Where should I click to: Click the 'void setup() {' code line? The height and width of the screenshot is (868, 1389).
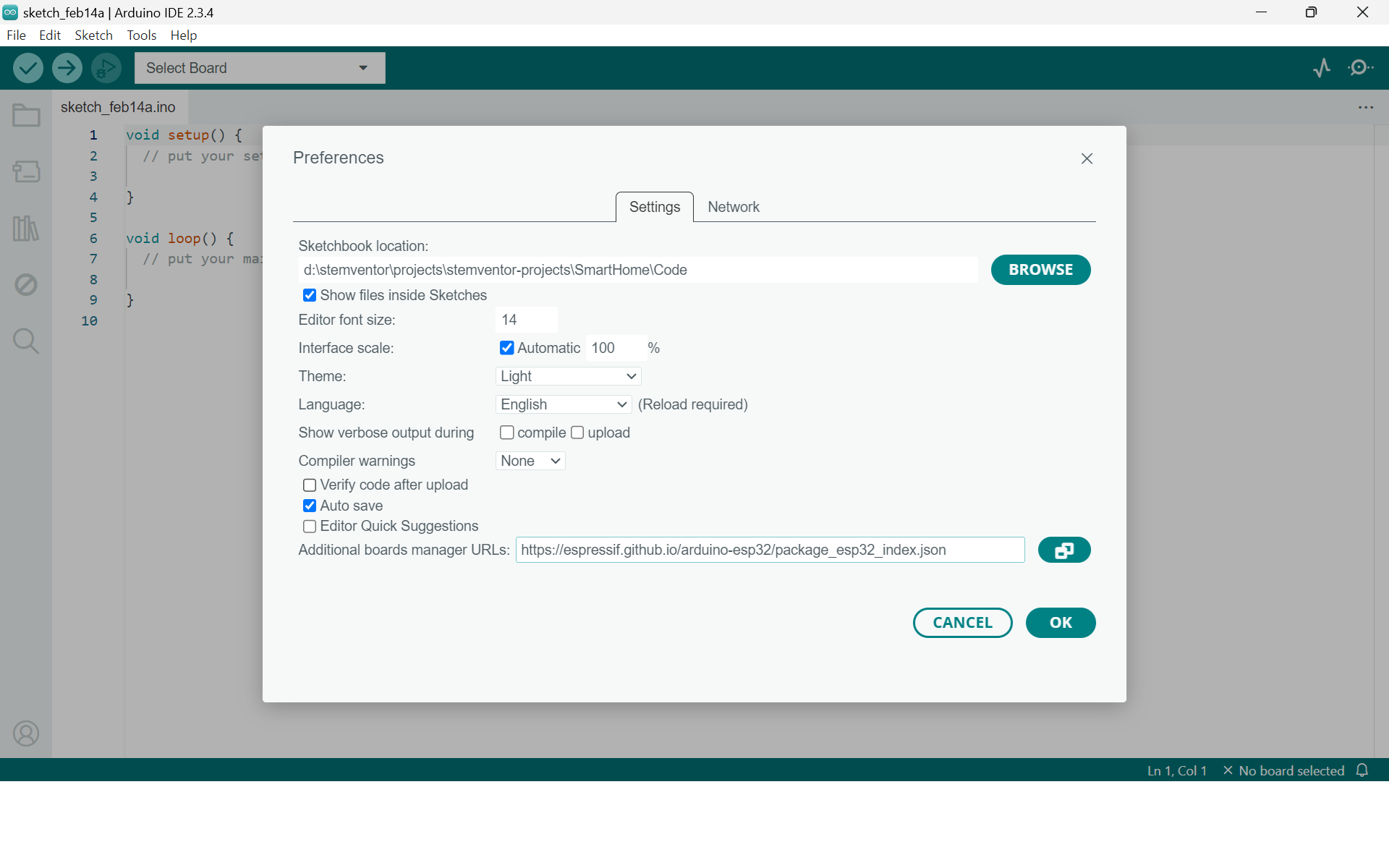coord(184,135)
